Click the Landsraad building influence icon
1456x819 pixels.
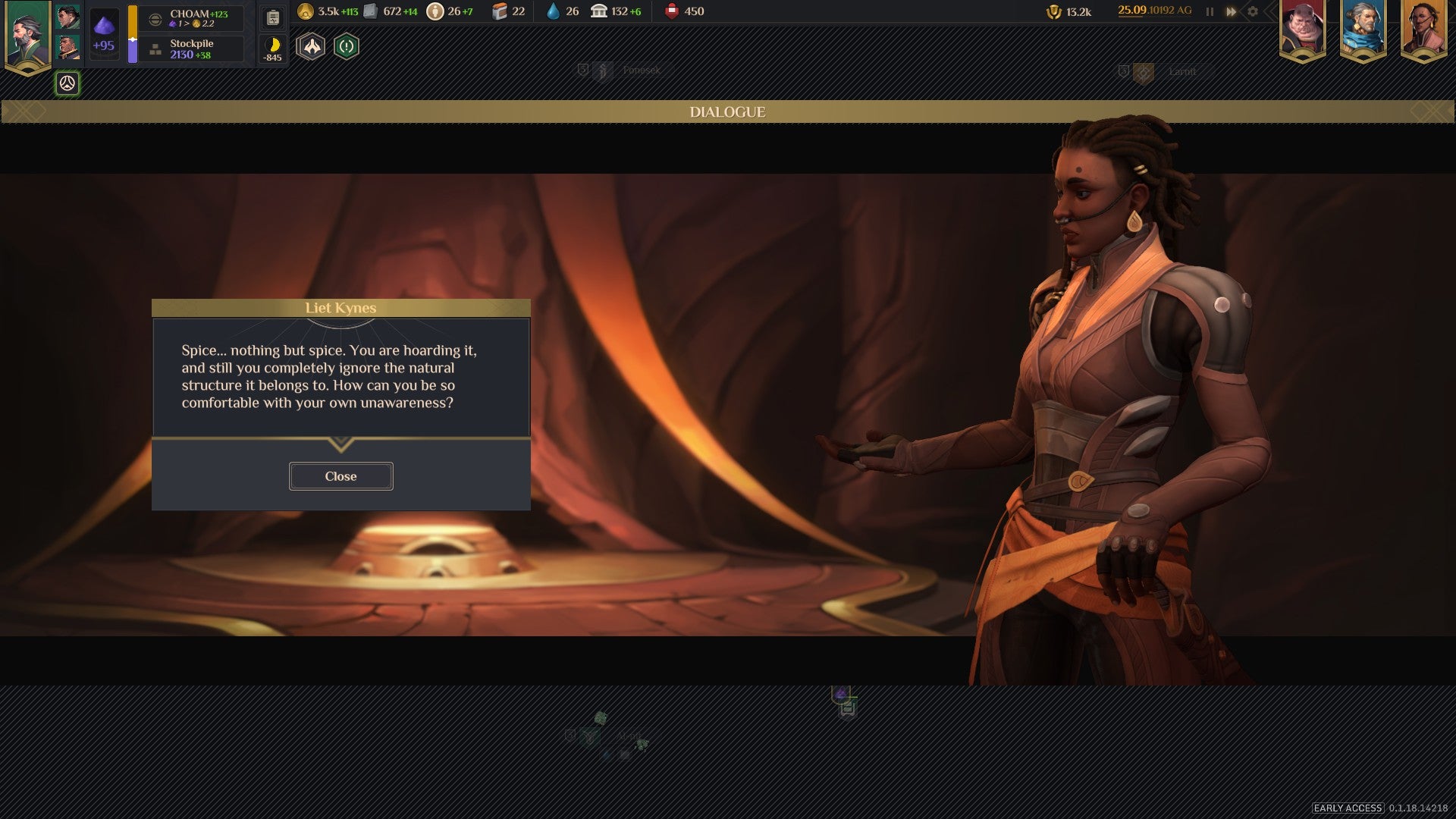pyautogui.click(x=599, y=11)
